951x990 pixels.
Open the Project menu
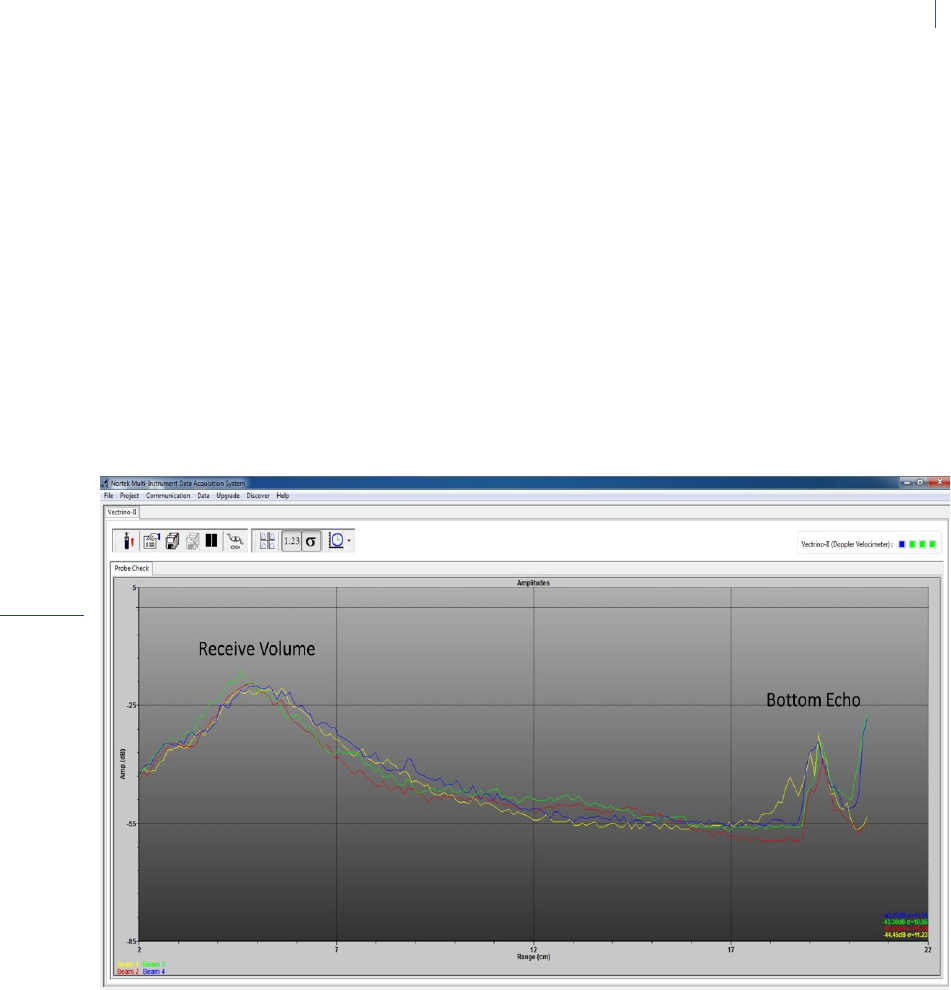(129, 496)
